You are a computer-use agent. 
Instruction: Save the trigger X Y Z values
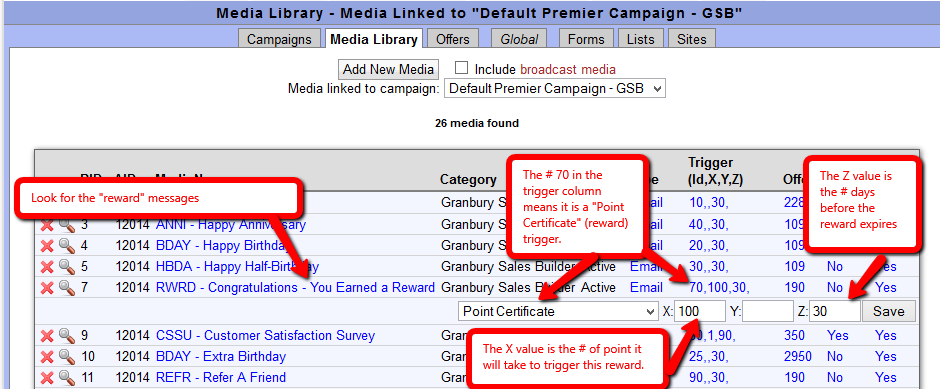point(888,312)
